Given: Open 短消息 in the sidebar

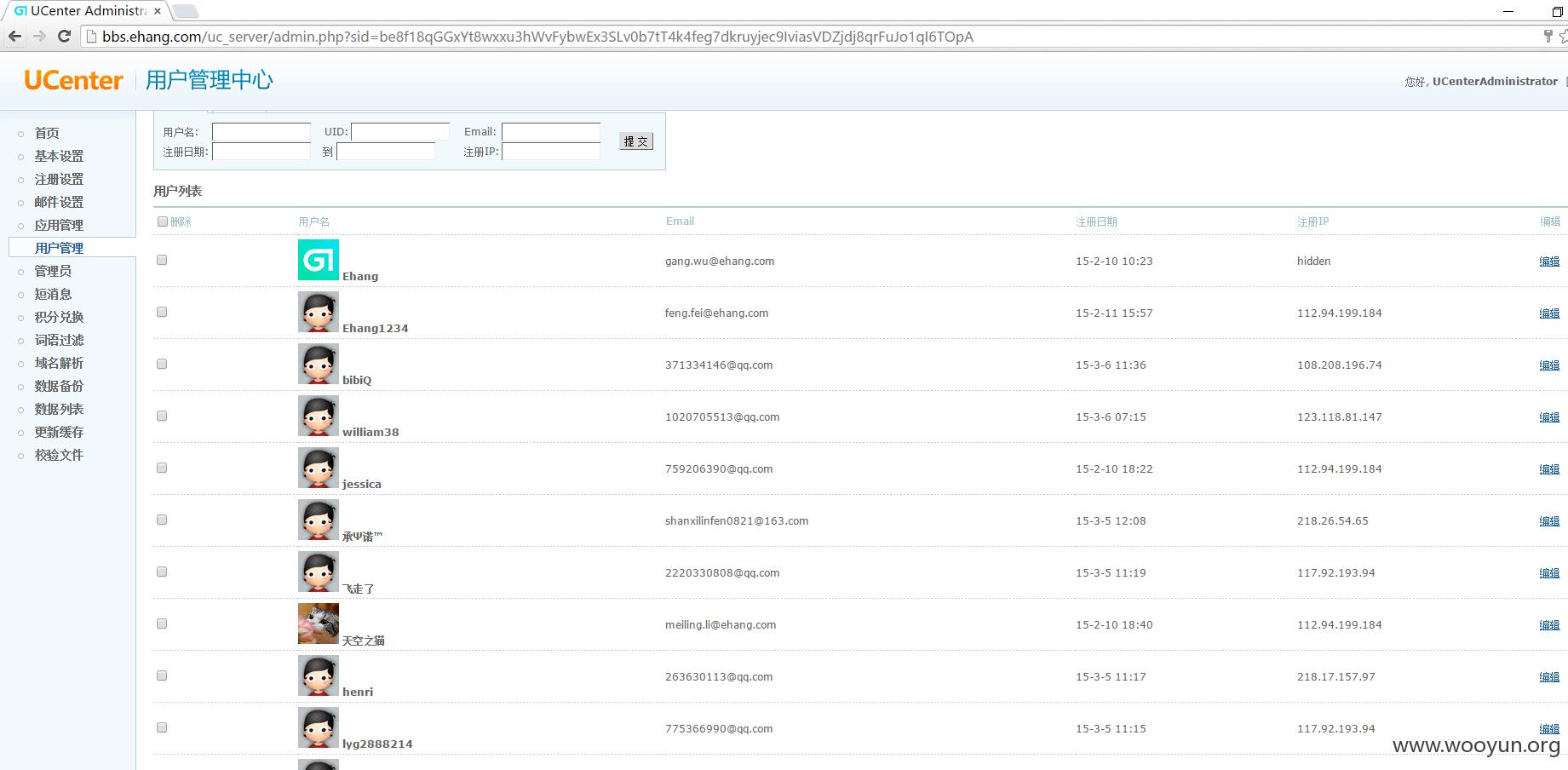Looking at the screenshot, I should pyautogui.click(x=53, y=294).
